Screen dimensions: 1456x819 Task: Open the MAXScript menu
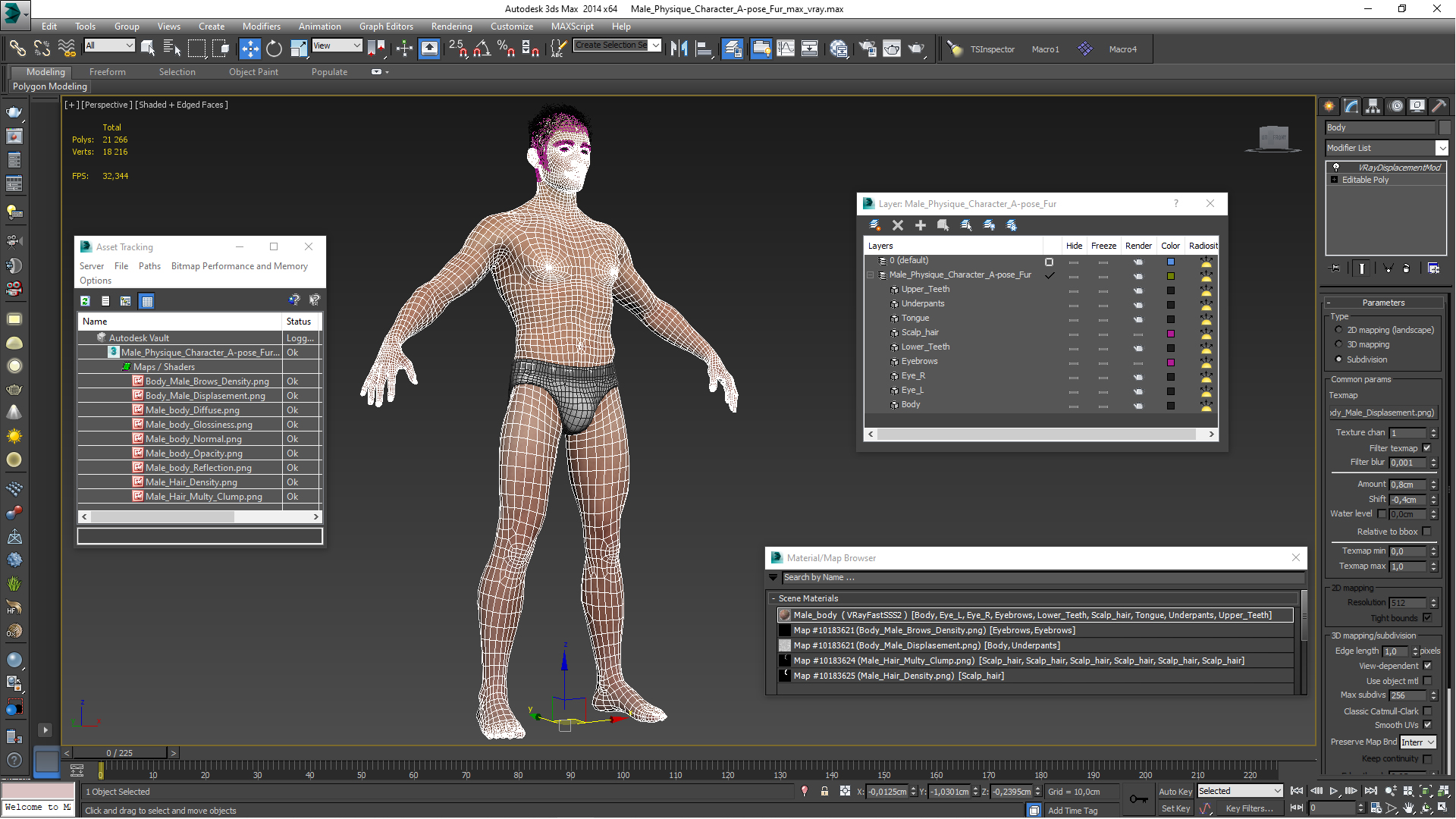point(573,26)
